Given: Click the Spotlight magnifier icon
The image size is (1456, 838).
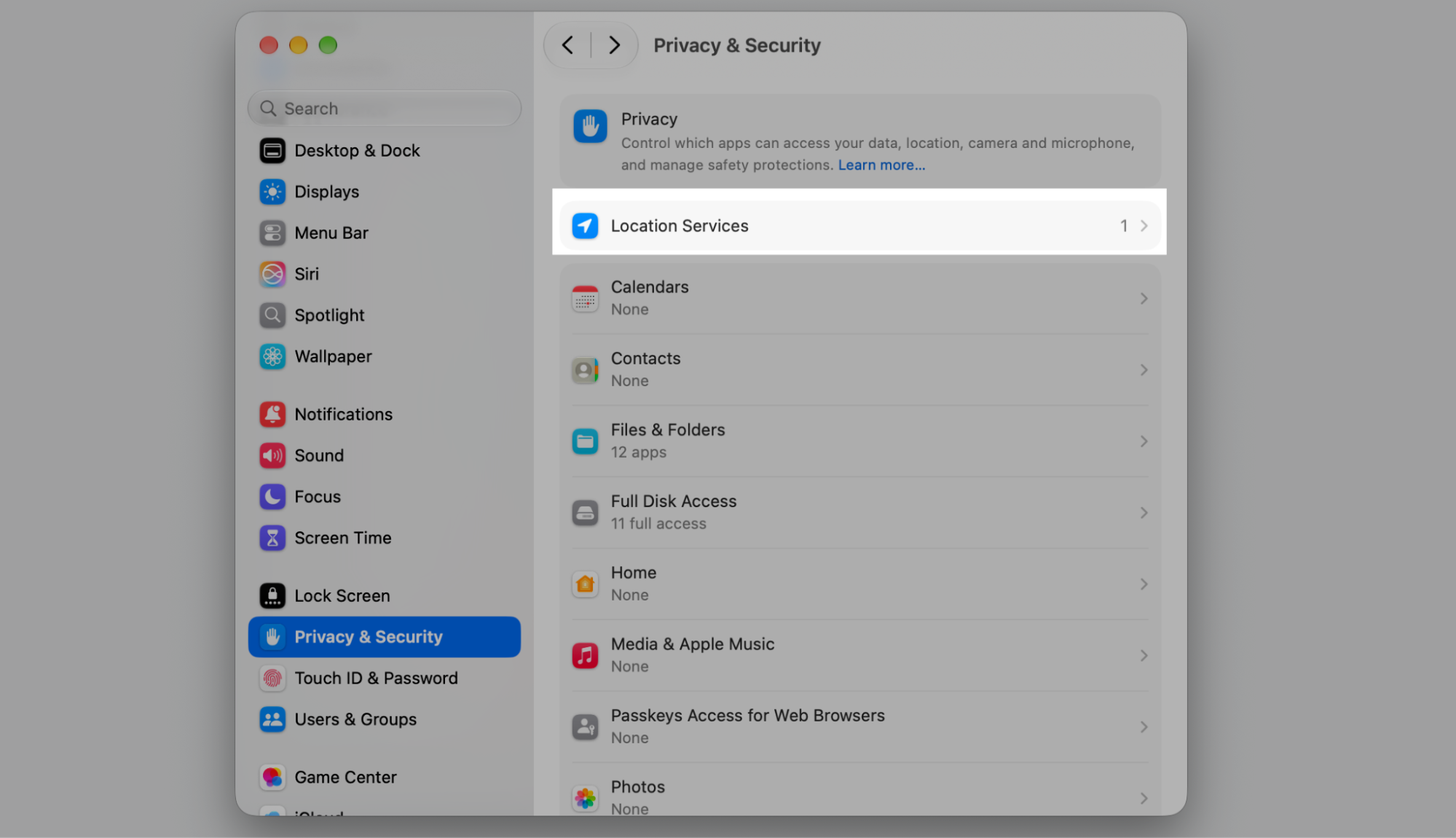Looking at the screenshot, I should click(272, 316).
